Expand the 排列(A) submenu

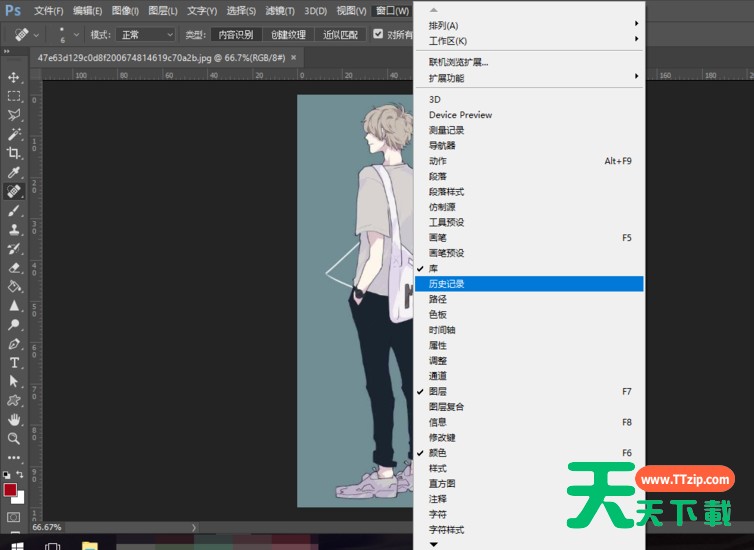[529, 25]
